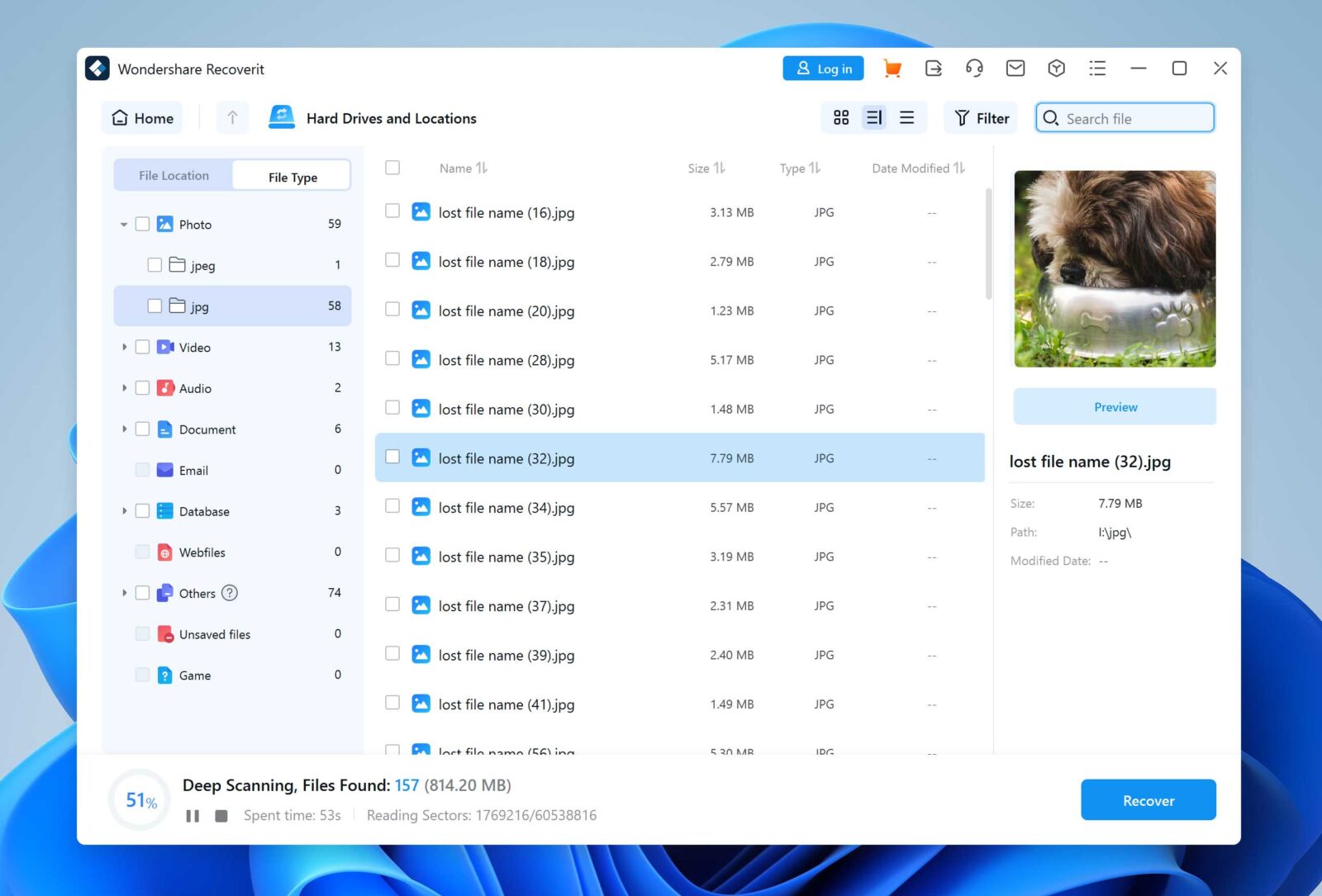
Task: Click the Recover button
Action: [x=1148, y=799]
